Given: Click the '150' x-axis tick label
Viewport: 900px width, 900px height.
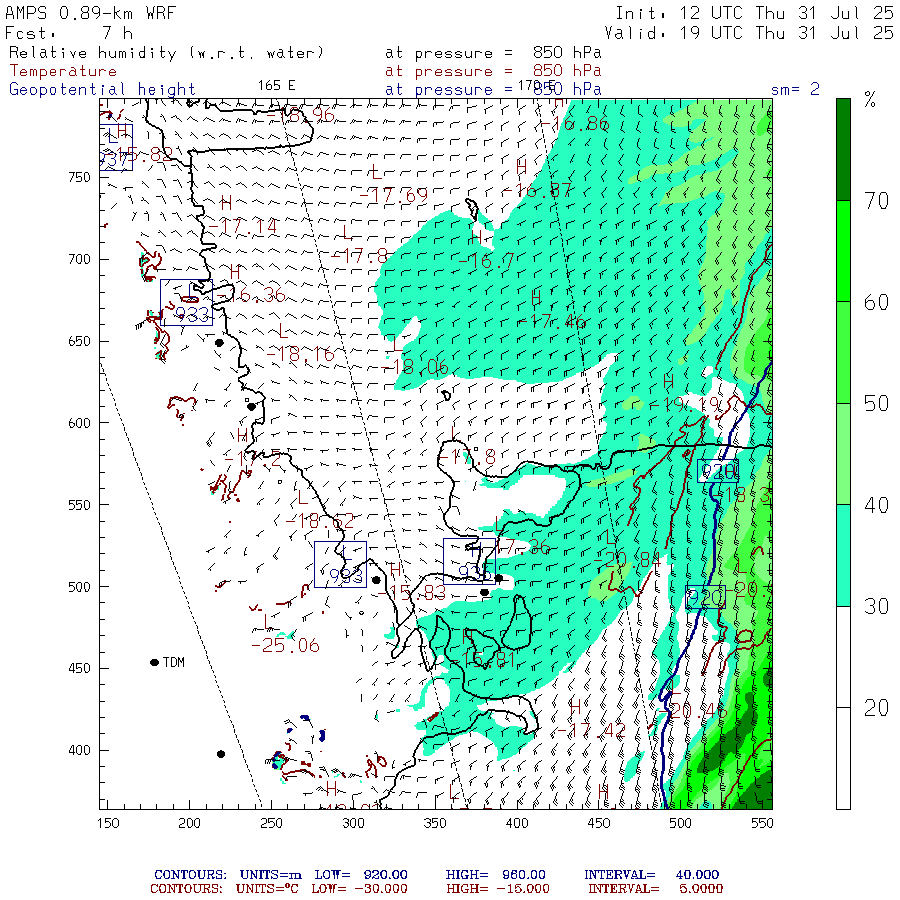Looking at the screenshot, I should click(x=108, y=823).
